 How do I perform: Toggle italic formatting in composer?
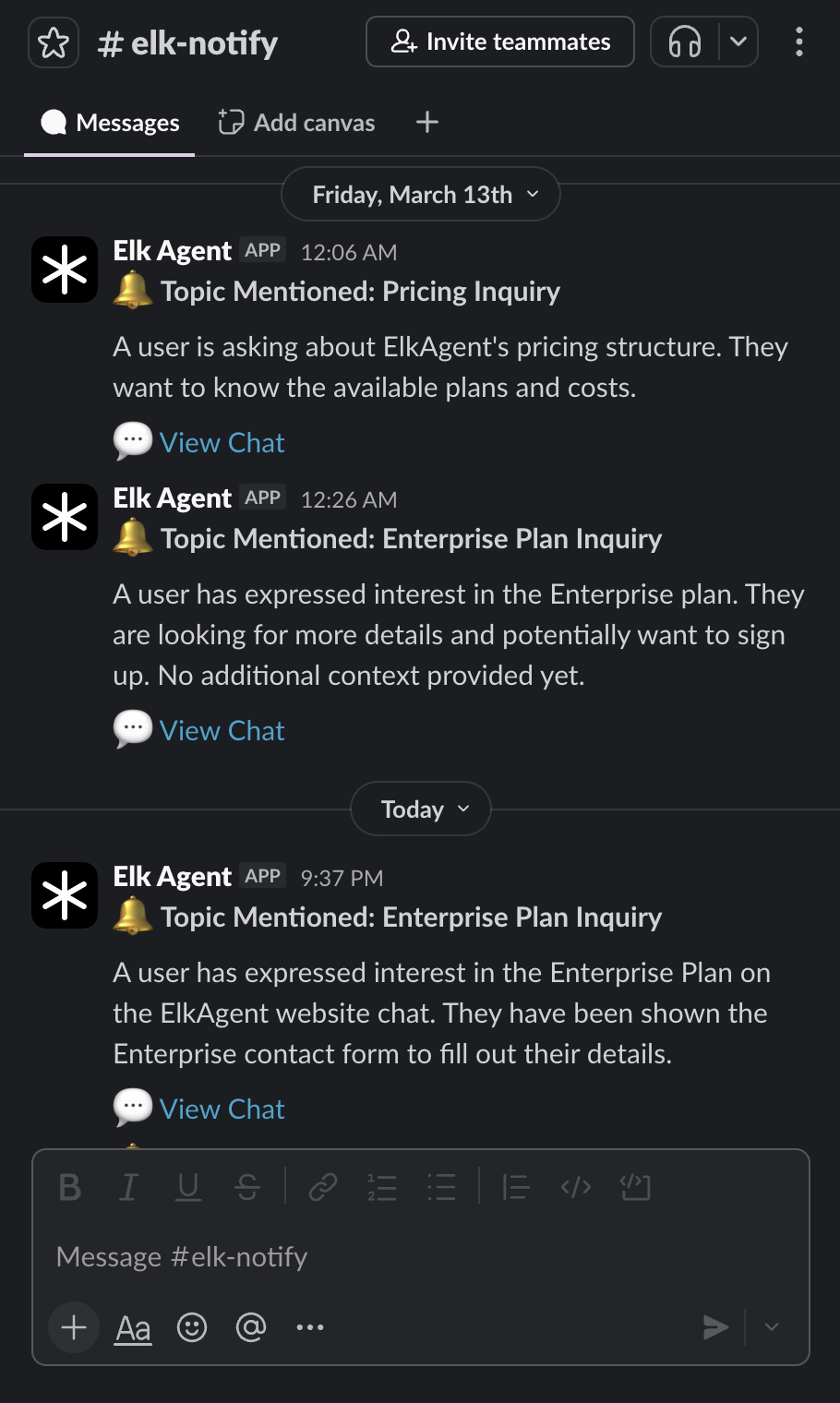coord(129,1187)
